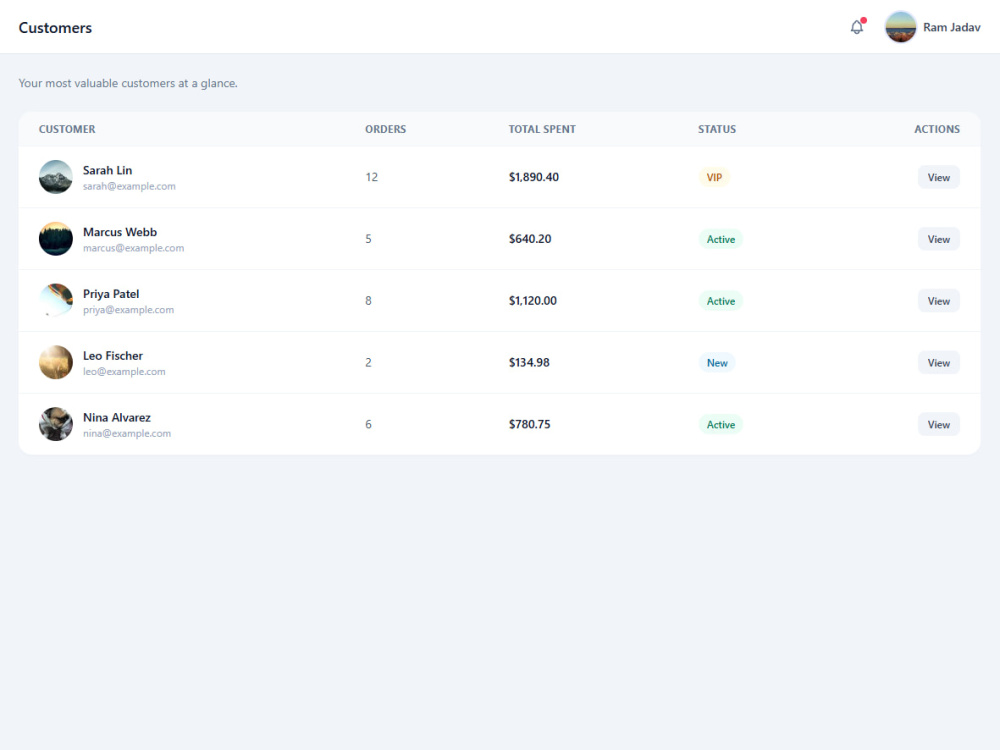Click the 'most valuable customers' subtitle
This screenshot has width=1000, height=750.
(x=128, y=84)
